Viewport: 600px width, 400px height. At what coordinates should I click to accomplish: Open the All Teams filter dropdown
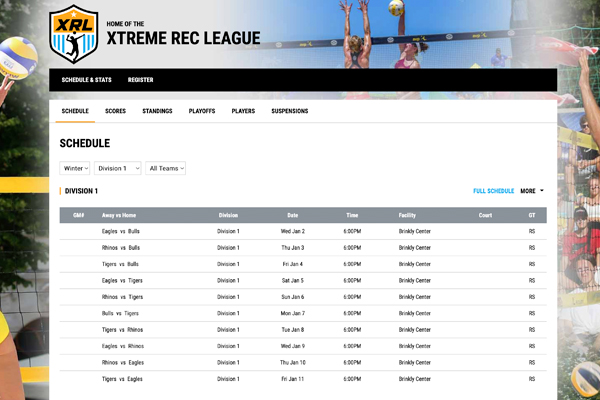(165, 168)
